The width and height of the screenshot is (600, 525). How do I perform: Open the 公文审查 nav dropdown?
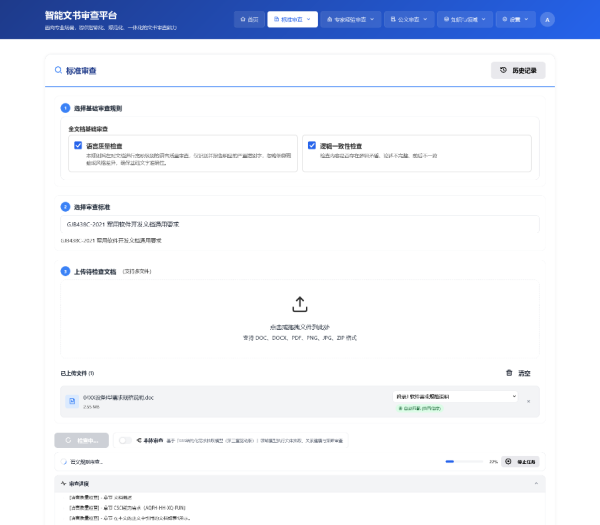pos(409,20)
